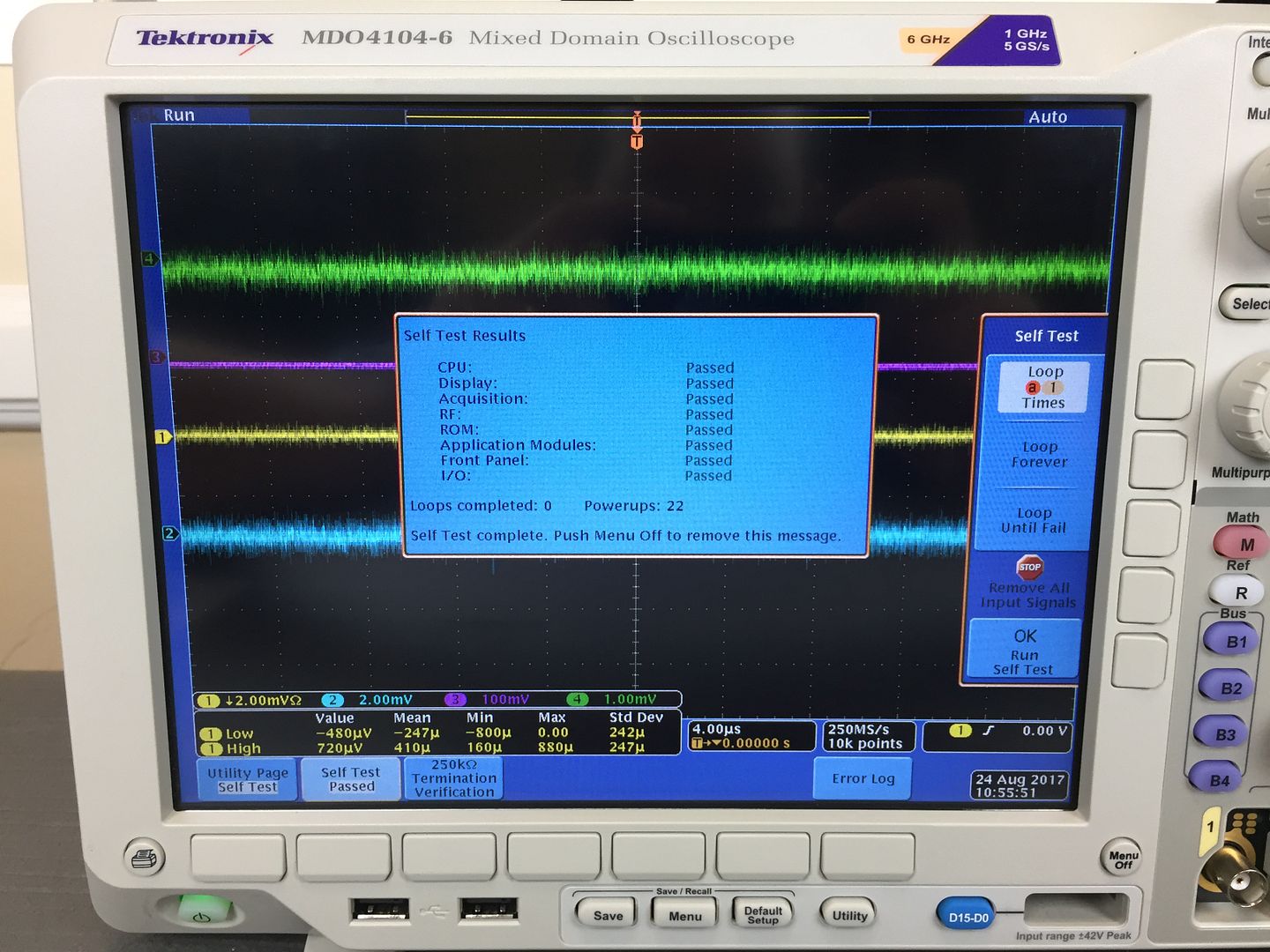Push the Default Setup button

(x=763, y=915)
